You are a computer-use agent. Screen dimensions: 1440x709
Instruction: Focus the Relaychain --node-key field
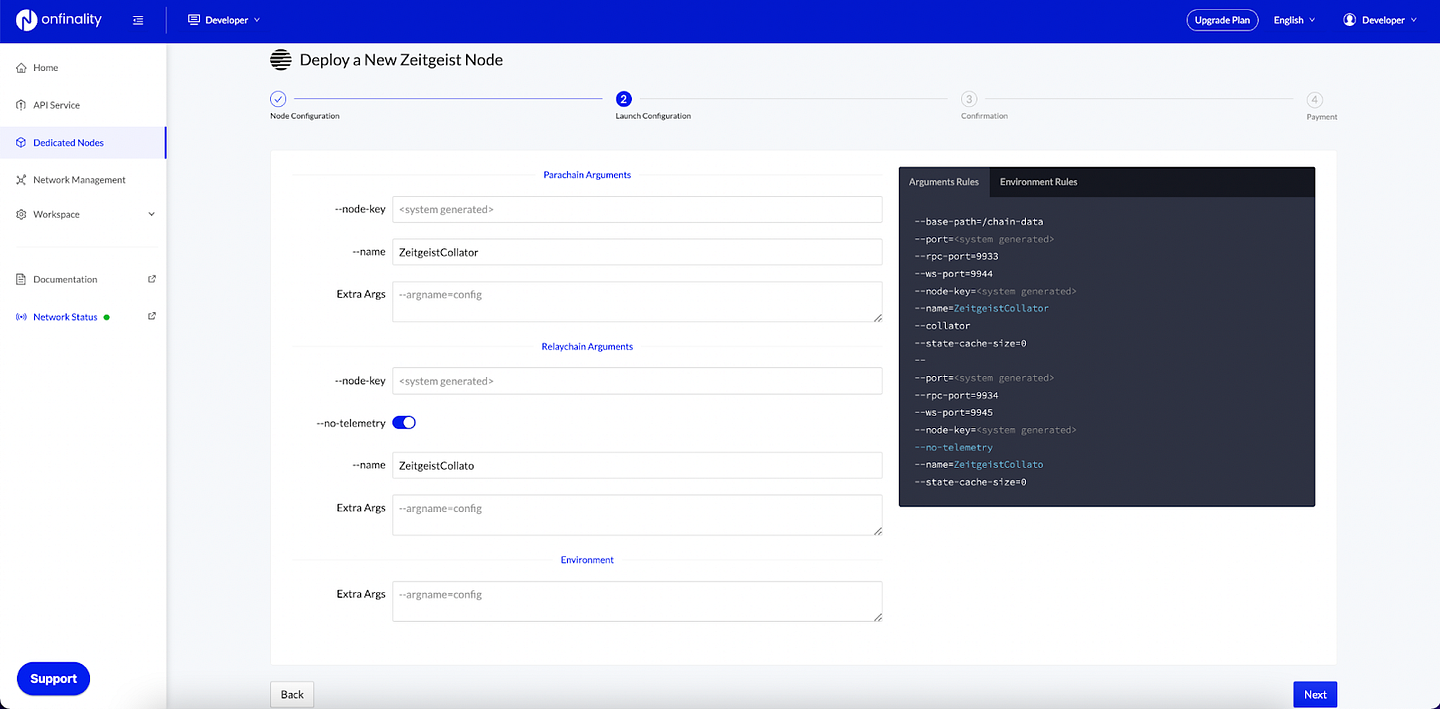click(637, 381)
